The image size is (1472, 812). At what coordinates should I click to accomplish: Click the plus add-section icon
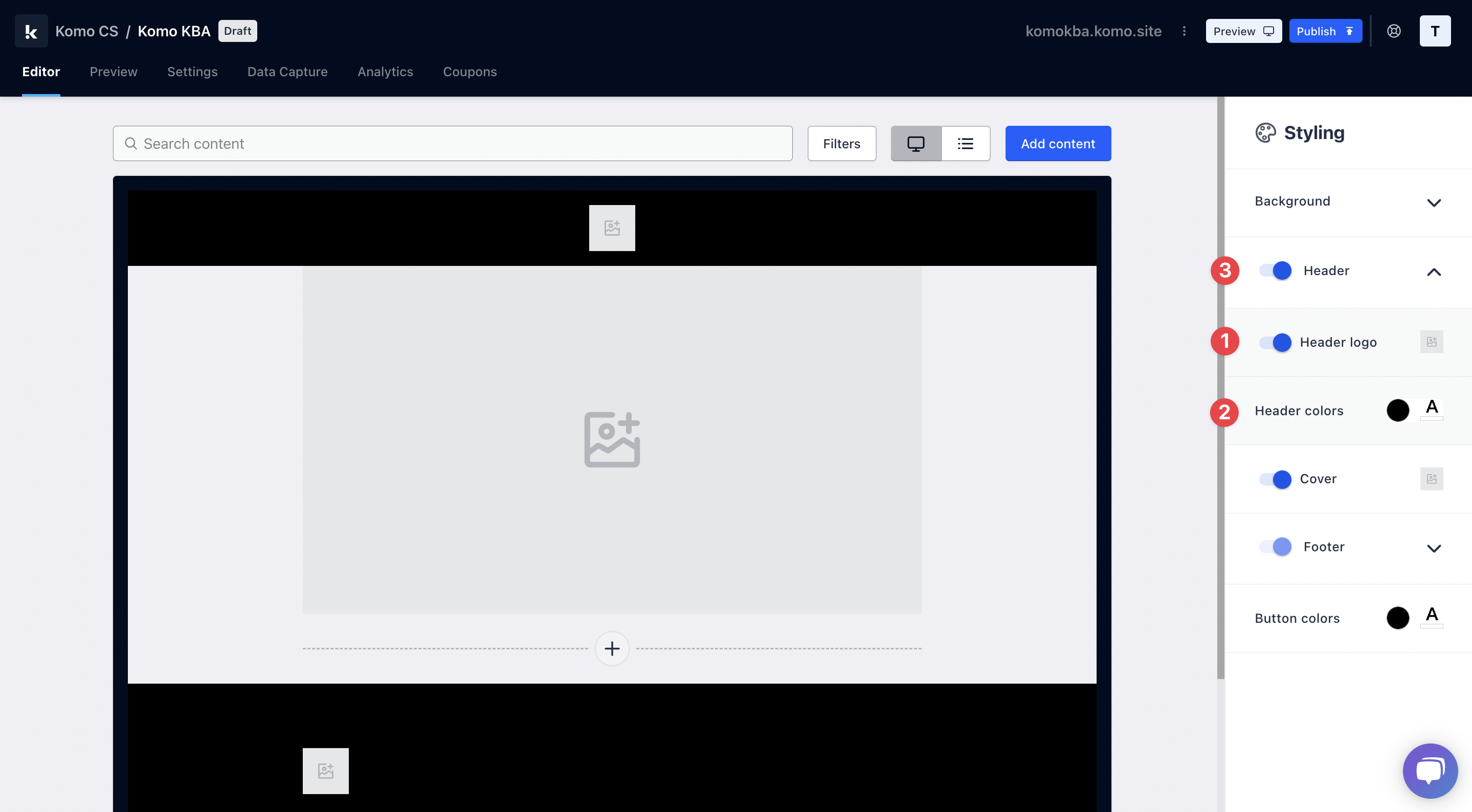point(611,648)
